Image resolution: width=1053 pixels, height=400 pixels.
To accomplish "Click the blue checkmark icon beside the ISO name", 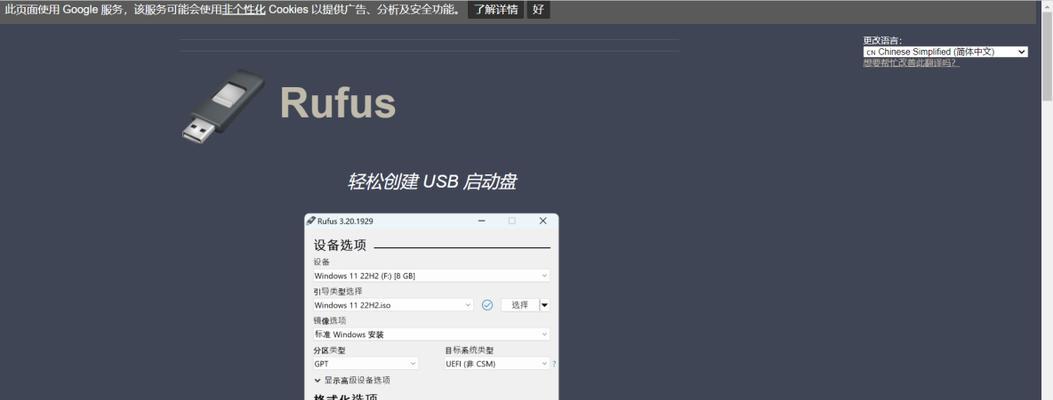I will (488, 305).
